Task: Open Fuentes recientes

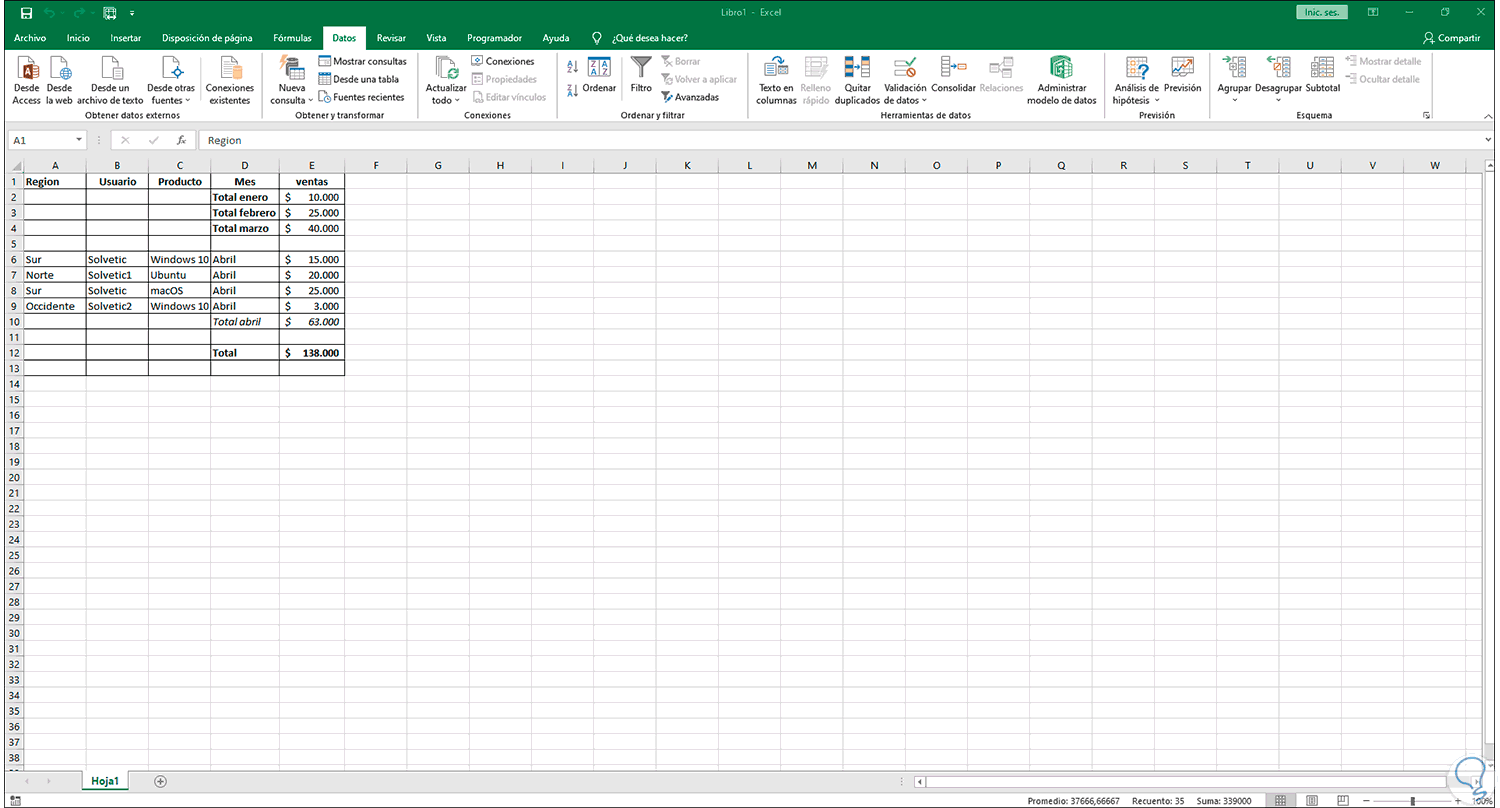Action: click(x=361, y=97)
